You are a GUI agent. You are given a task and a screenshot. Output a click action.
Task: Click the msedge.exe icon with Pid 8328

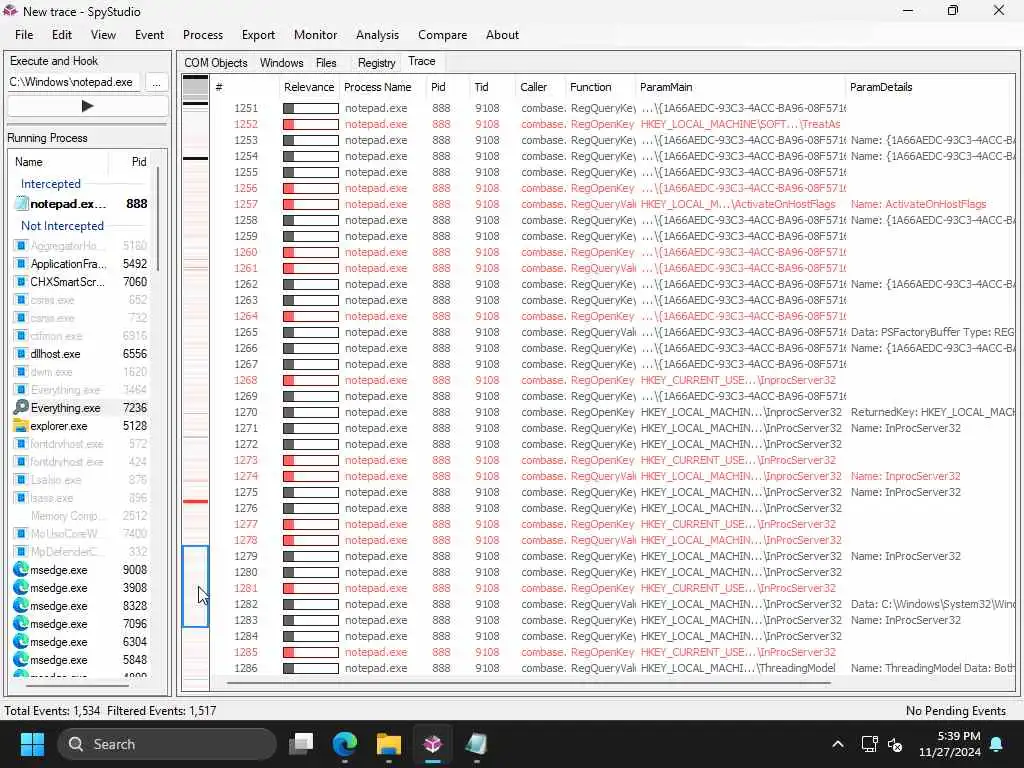[21, 605]
